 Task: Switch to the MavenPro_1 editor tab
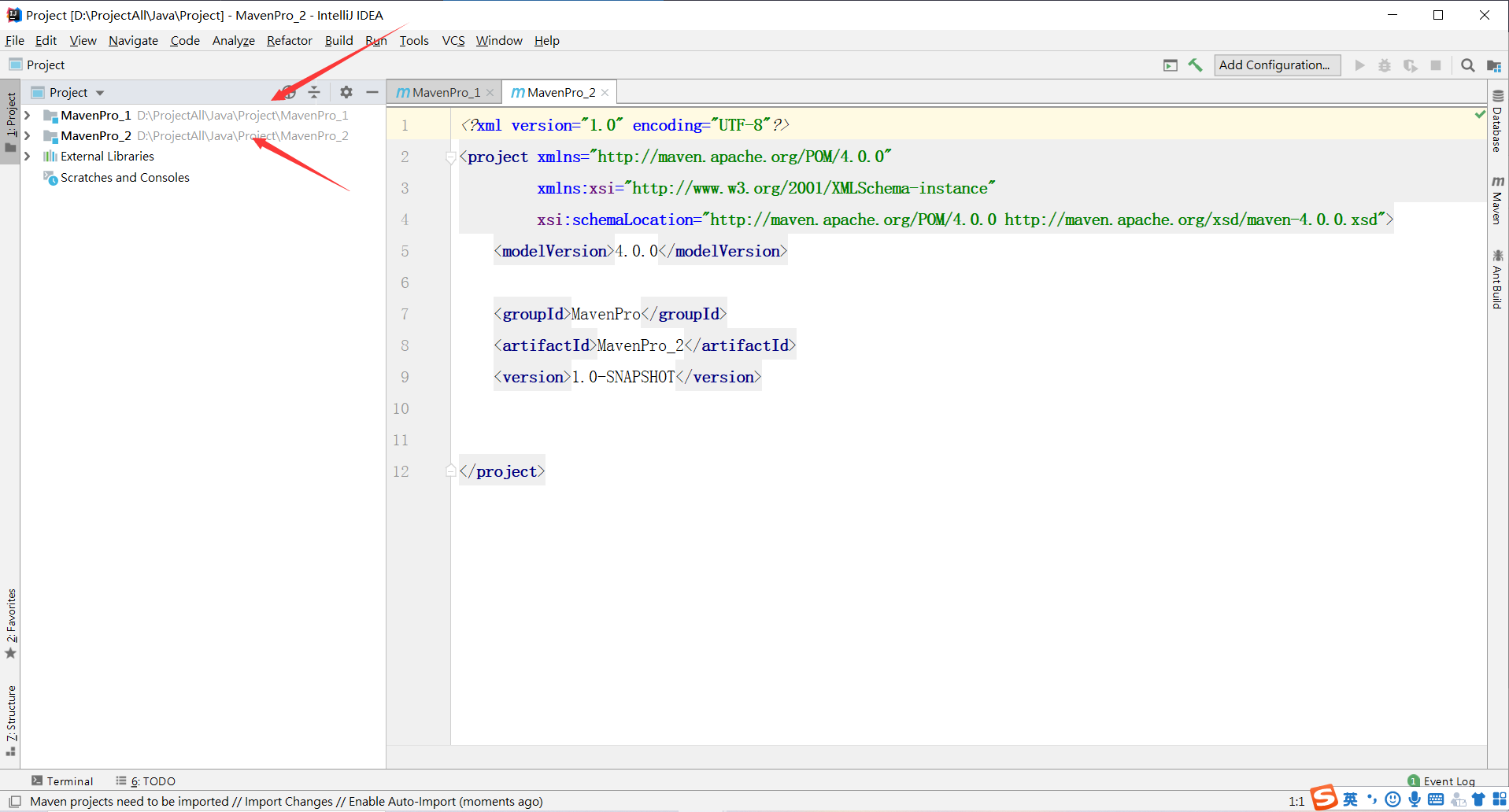446,92
